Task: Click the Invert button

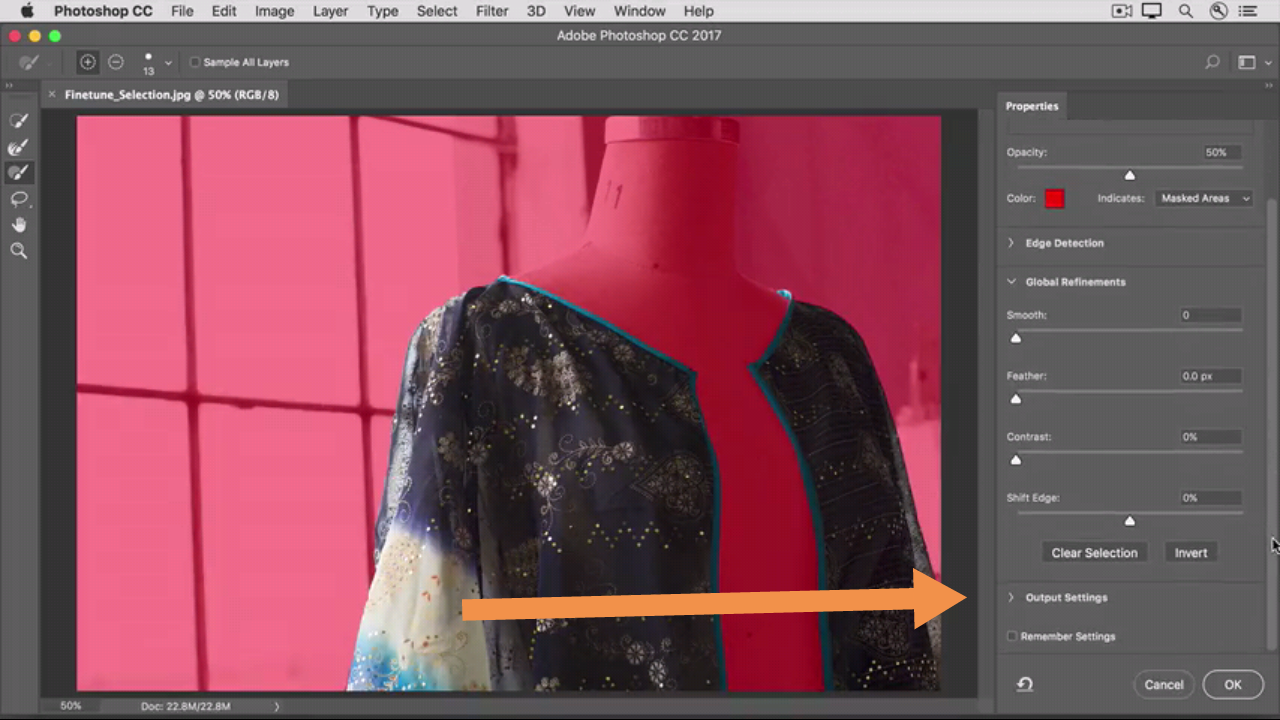Action: coord(1190,553)
